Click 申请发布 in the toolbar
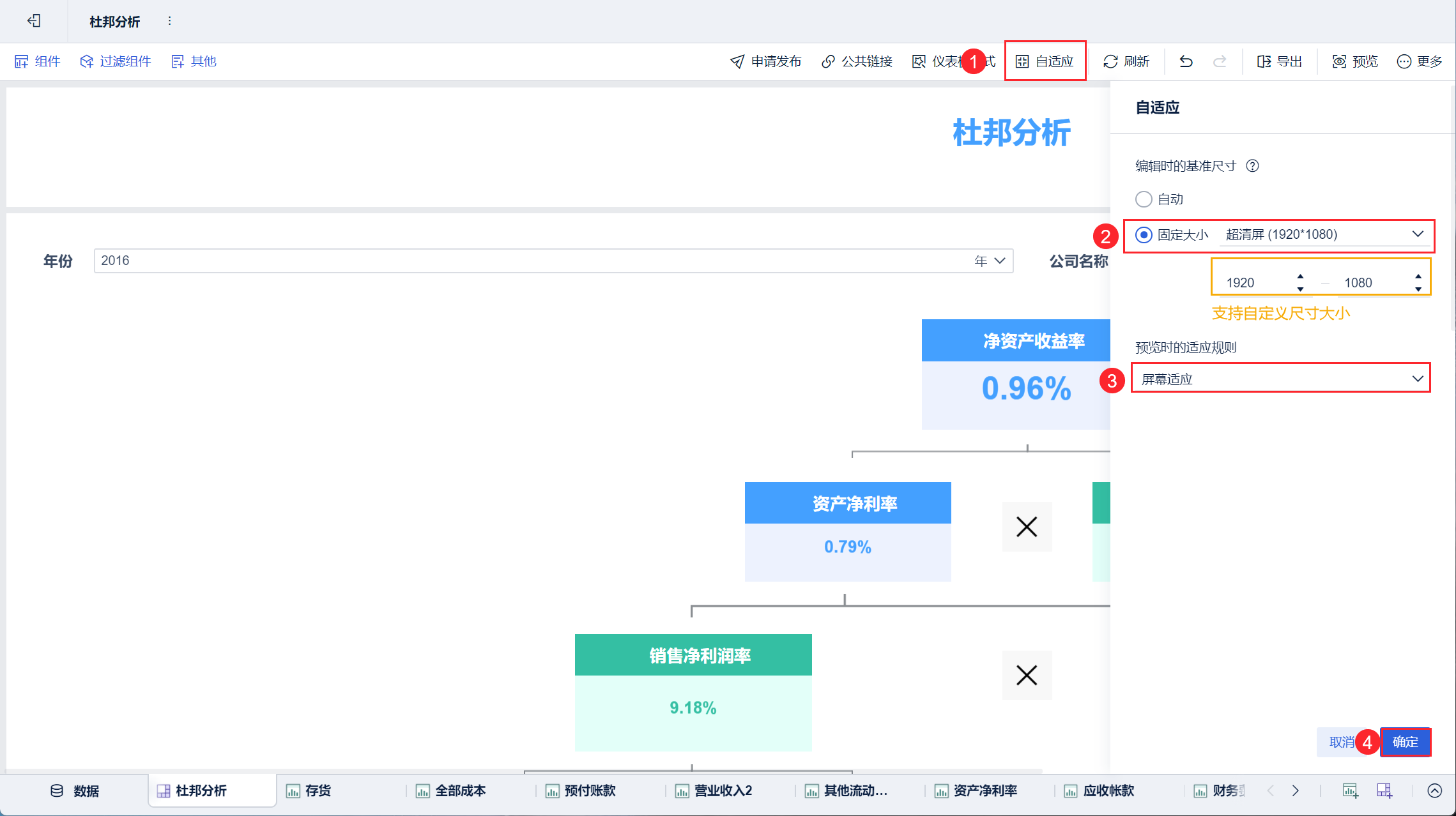 point(765,61)
